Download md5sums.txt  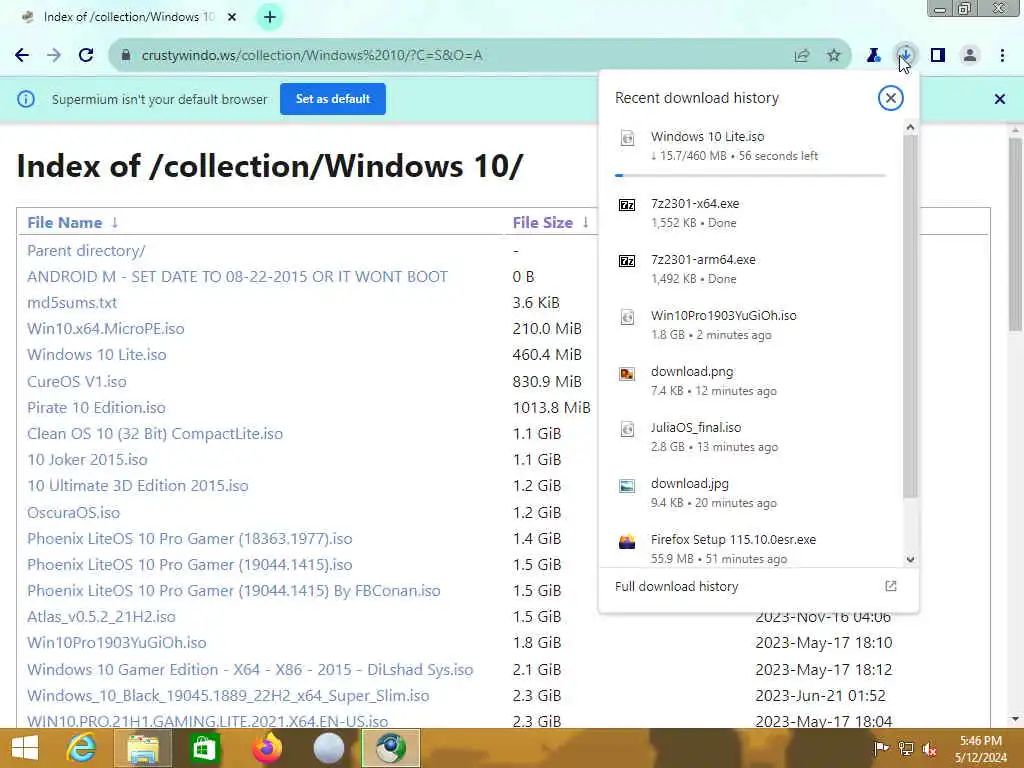point(72,303)
